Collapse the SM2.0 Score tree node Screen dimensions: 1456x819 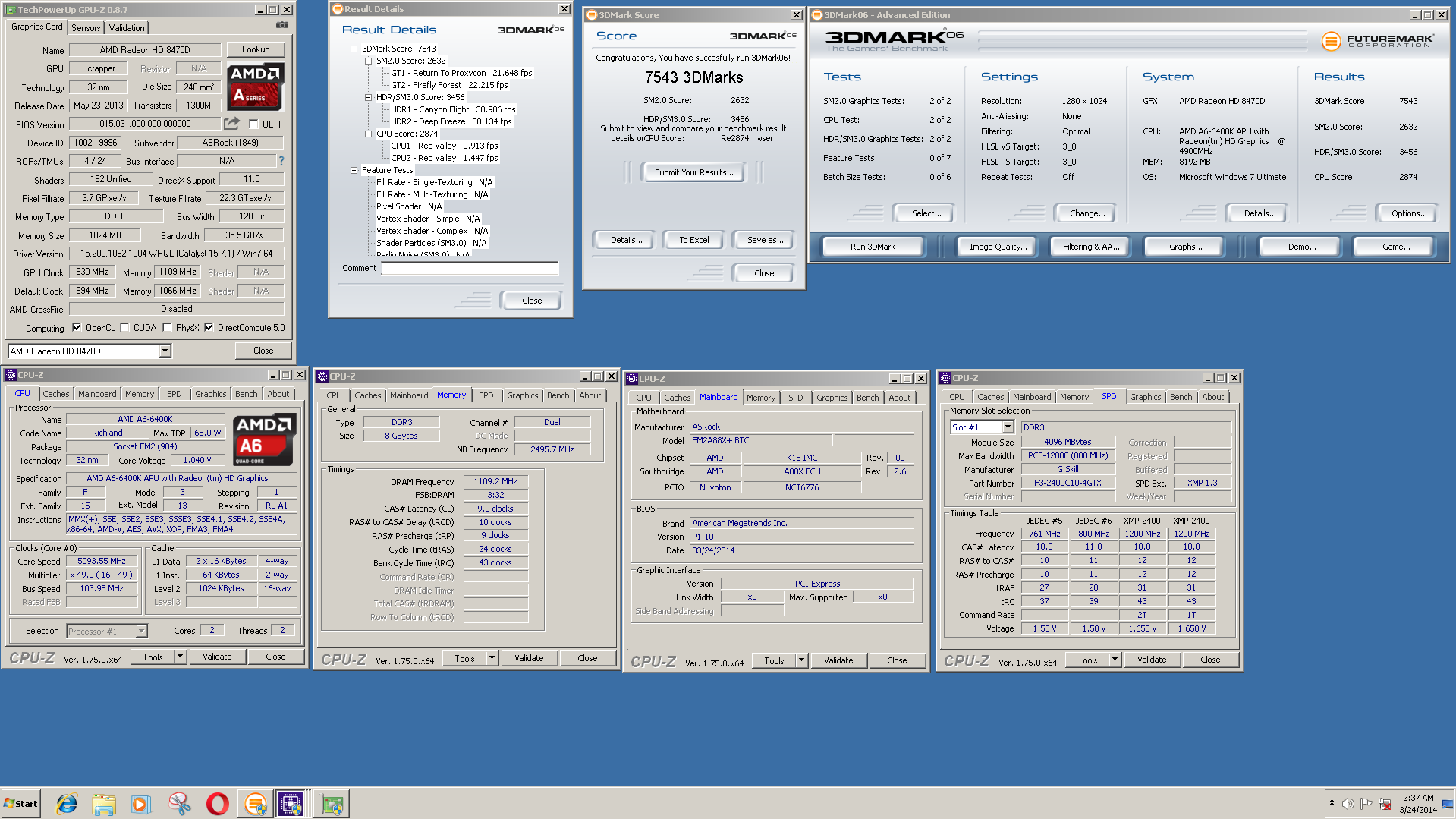click(368, 61)
